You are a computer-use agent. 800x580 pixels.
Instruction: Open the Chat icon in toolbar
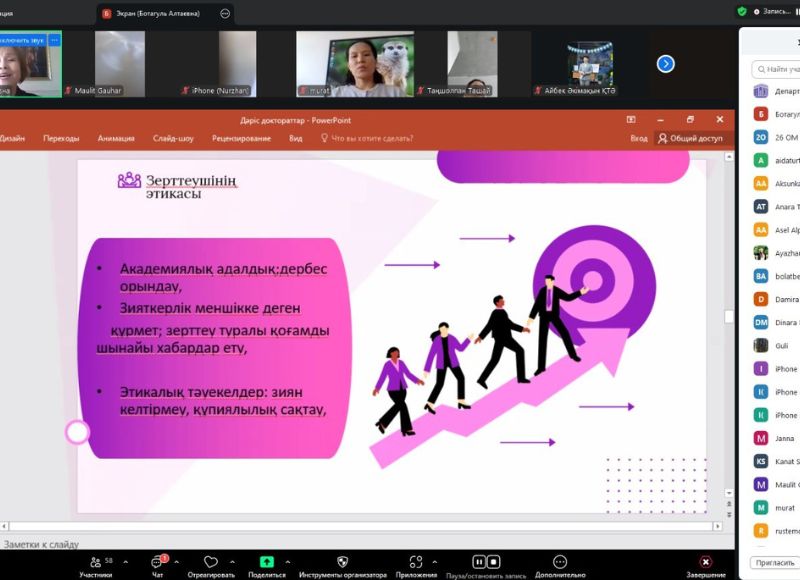pyautogui.click(x=157, y=561)
